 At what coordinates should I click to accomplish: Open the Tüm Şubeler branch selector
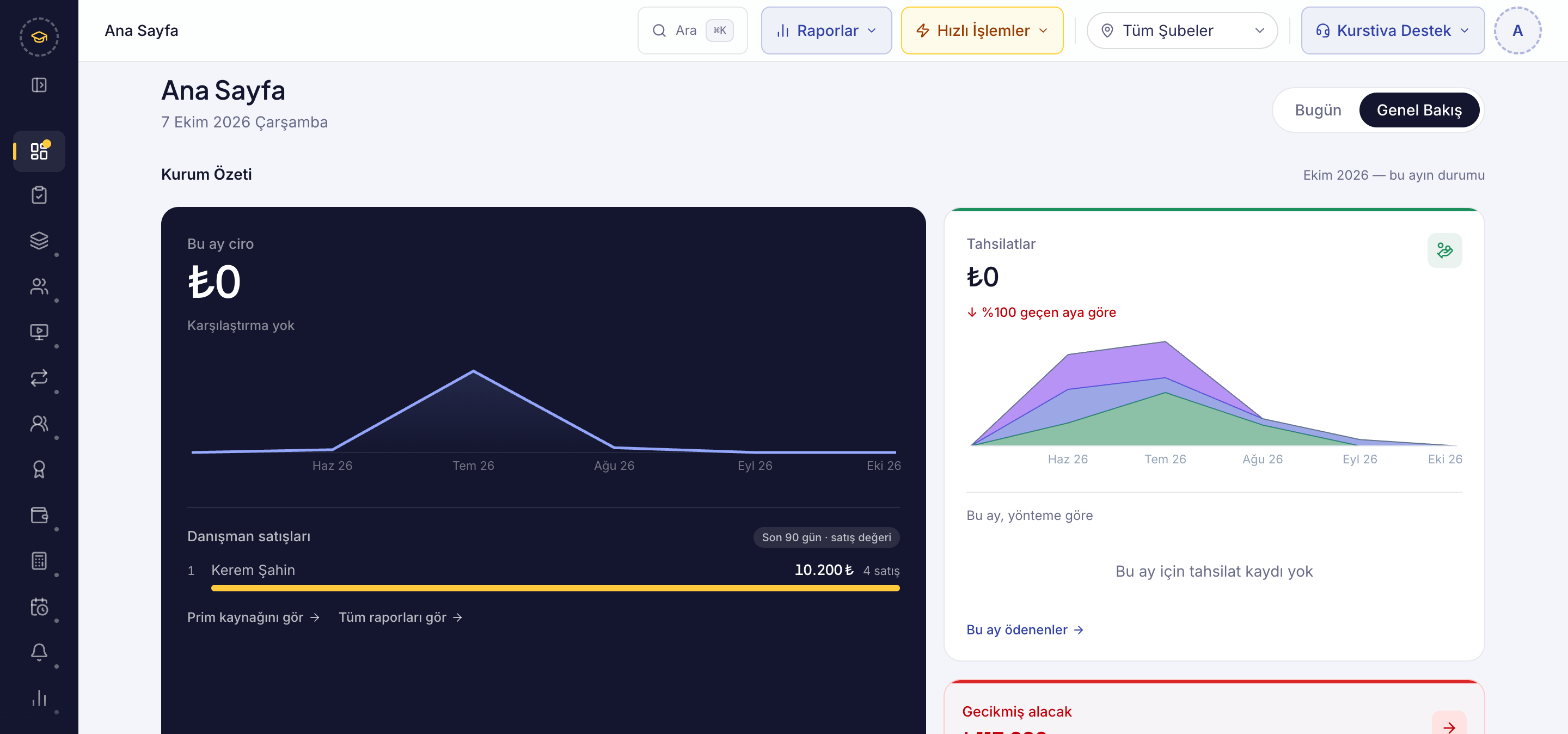(x=1181, y=30)
